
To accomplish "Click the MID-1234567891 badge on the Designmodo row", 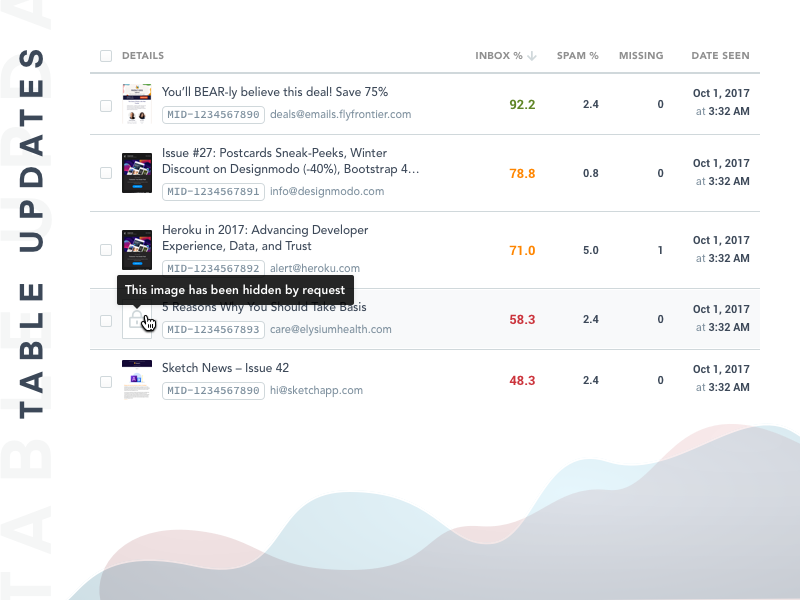I will (213, 191).
